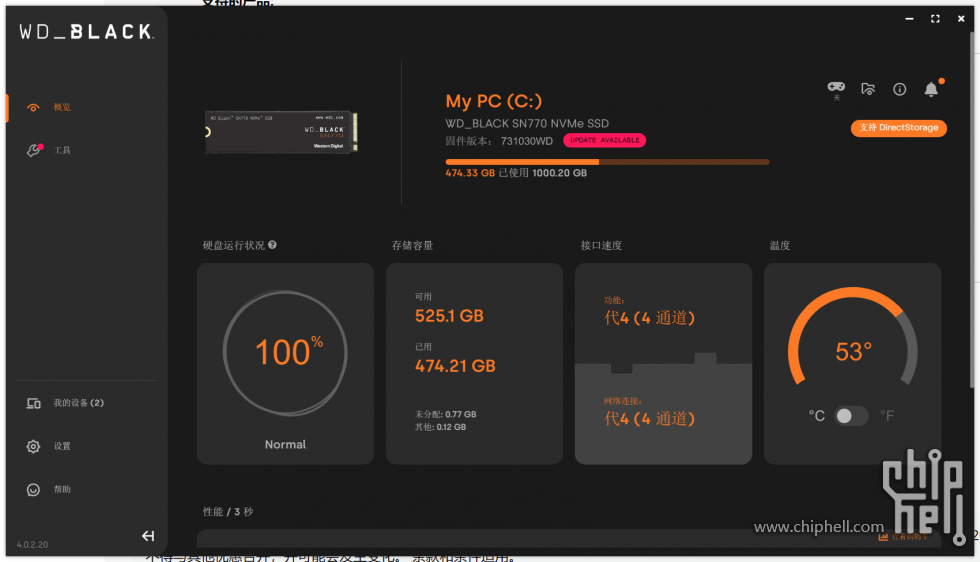Viewport: 980px width, 562px height.
Task: Click the version number 4.0.2.20
Action: click(x=32, y=544)
